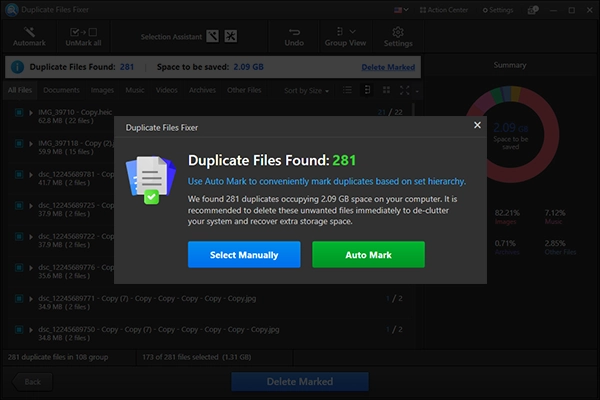Click the 0.71% Archives legend entry
The image size is (600, 400).
click(x=507, y=247)
